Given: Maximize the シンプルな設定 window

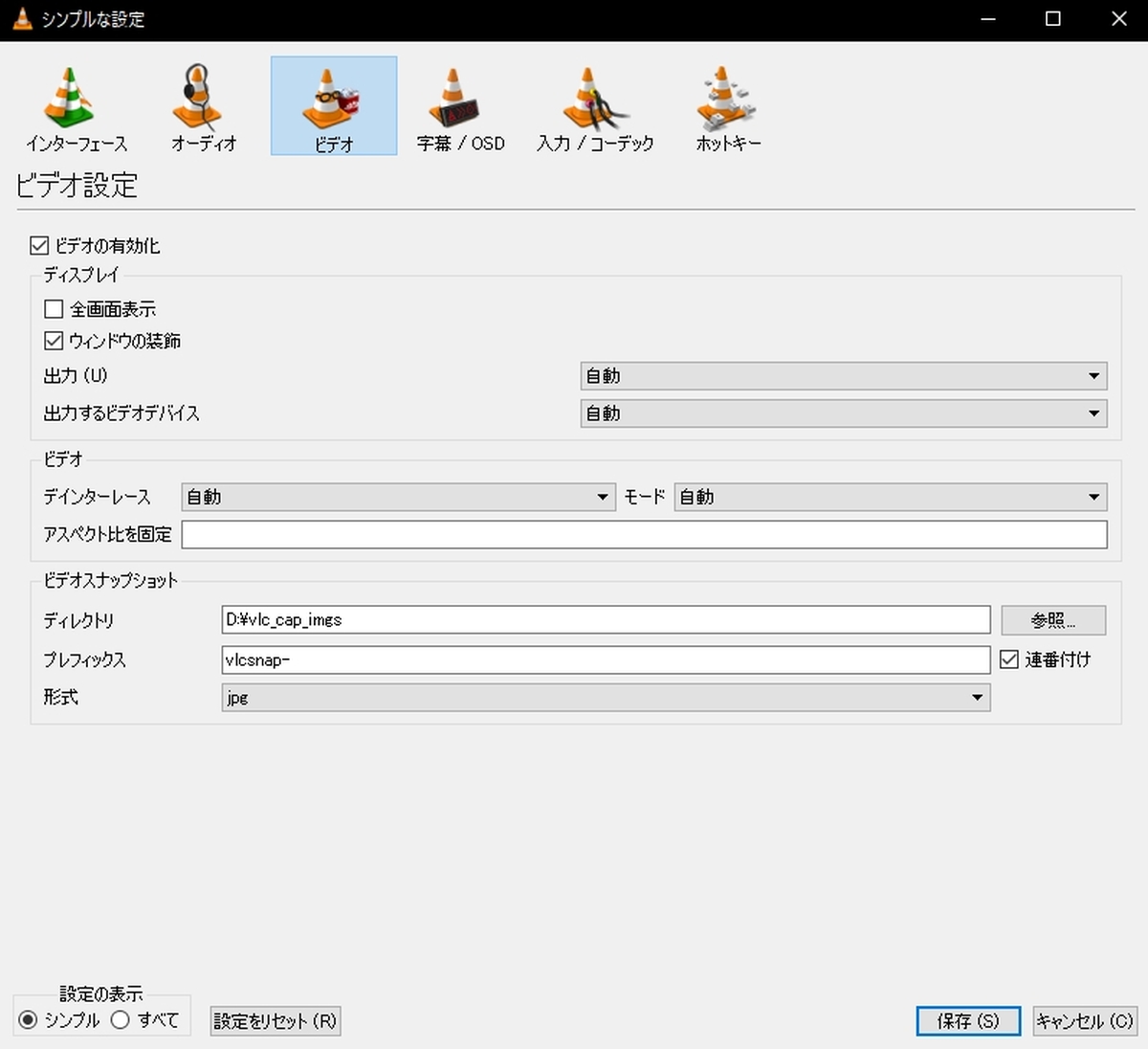Looking at the screenshot, I should (x=1052, y=19).
